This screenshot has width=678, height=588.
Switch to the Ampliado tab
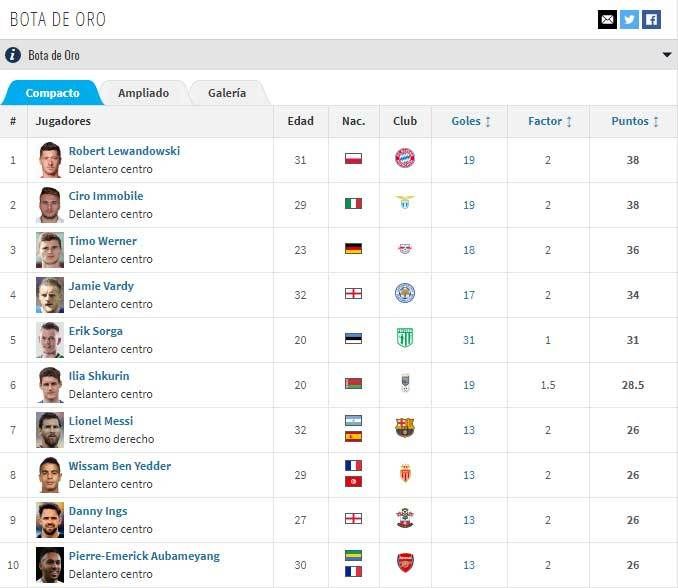click(143, 93)
